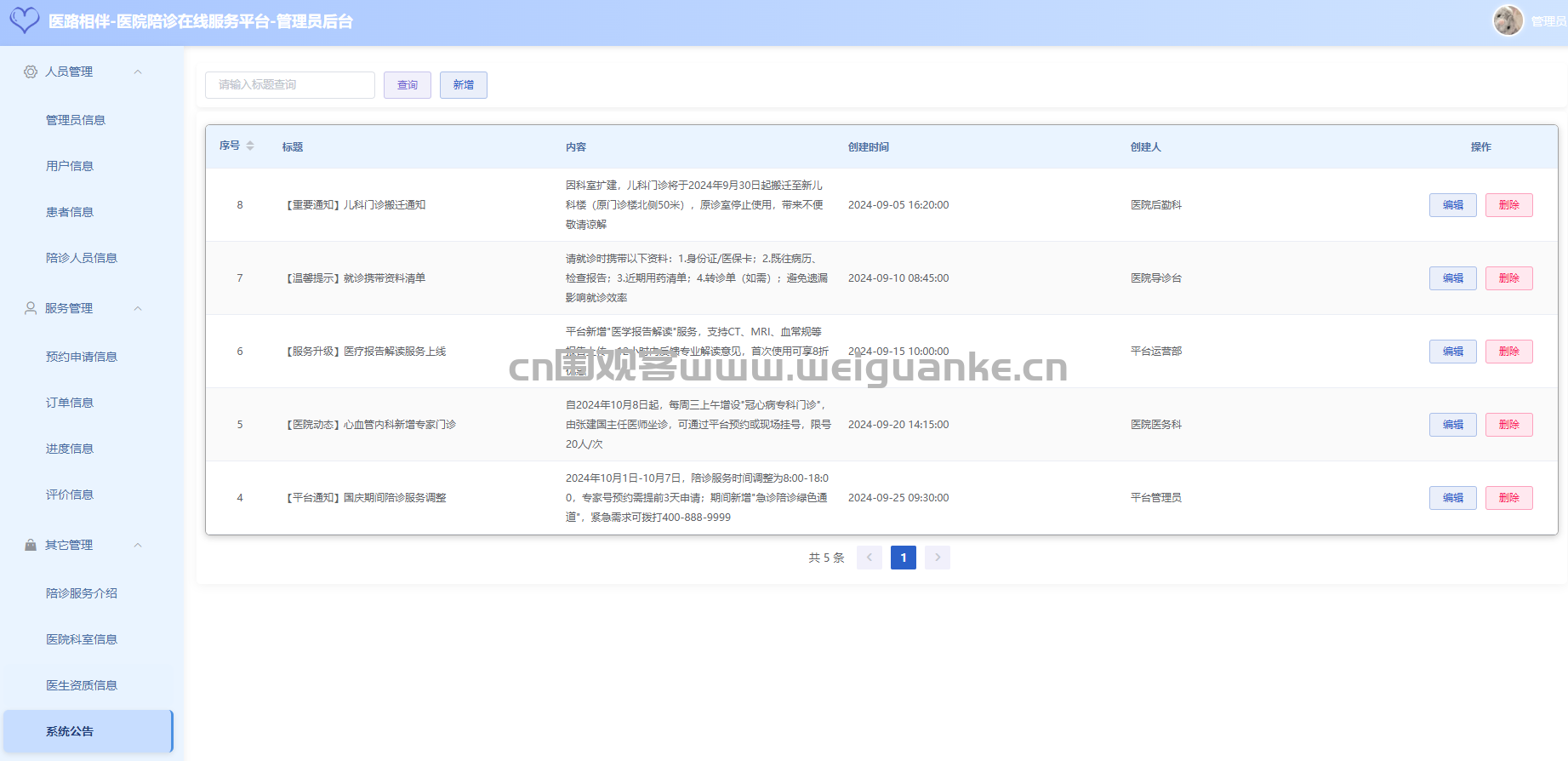The image size is (1568, 761).
Task: Edit the 儿科门诊搬迁通知 announcement
Action: 1452,205
